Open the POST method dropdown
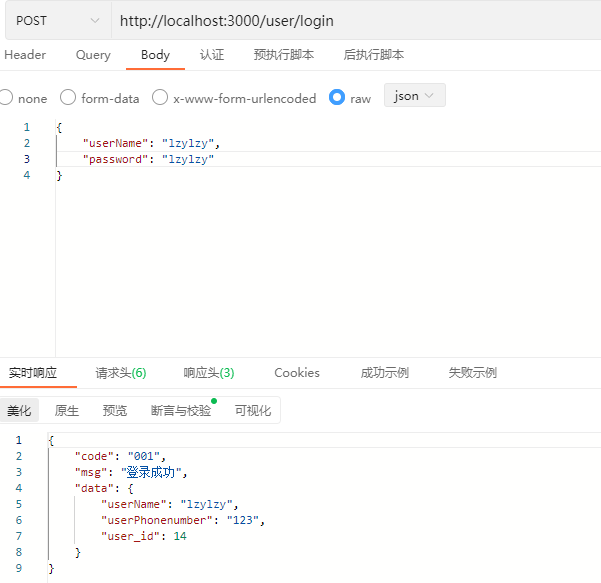Image resolution: width=601 pixels, height=583 pixels. 58,20
